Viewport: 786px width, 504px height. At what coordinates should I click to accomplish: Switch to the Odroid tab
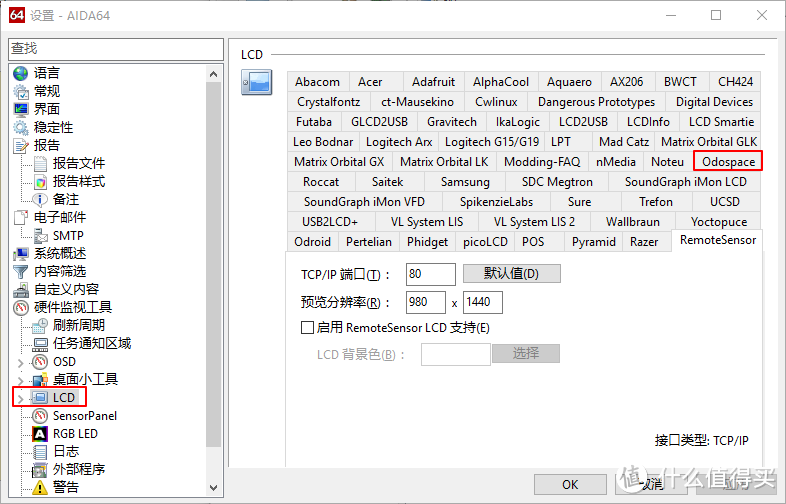coord(312,242)
